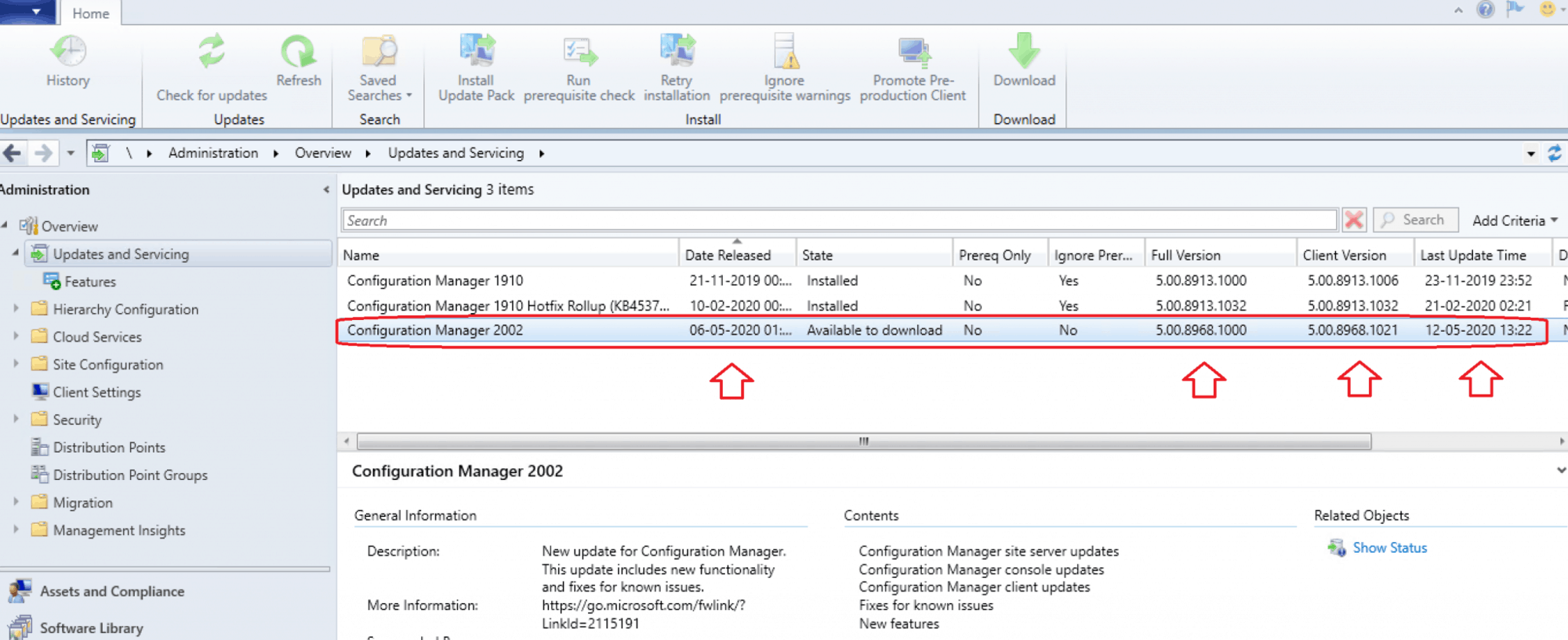Open the Help icon
The width and height of the screenshot is (1568, 640).
pyautogui.click(x=1485, y=9)
